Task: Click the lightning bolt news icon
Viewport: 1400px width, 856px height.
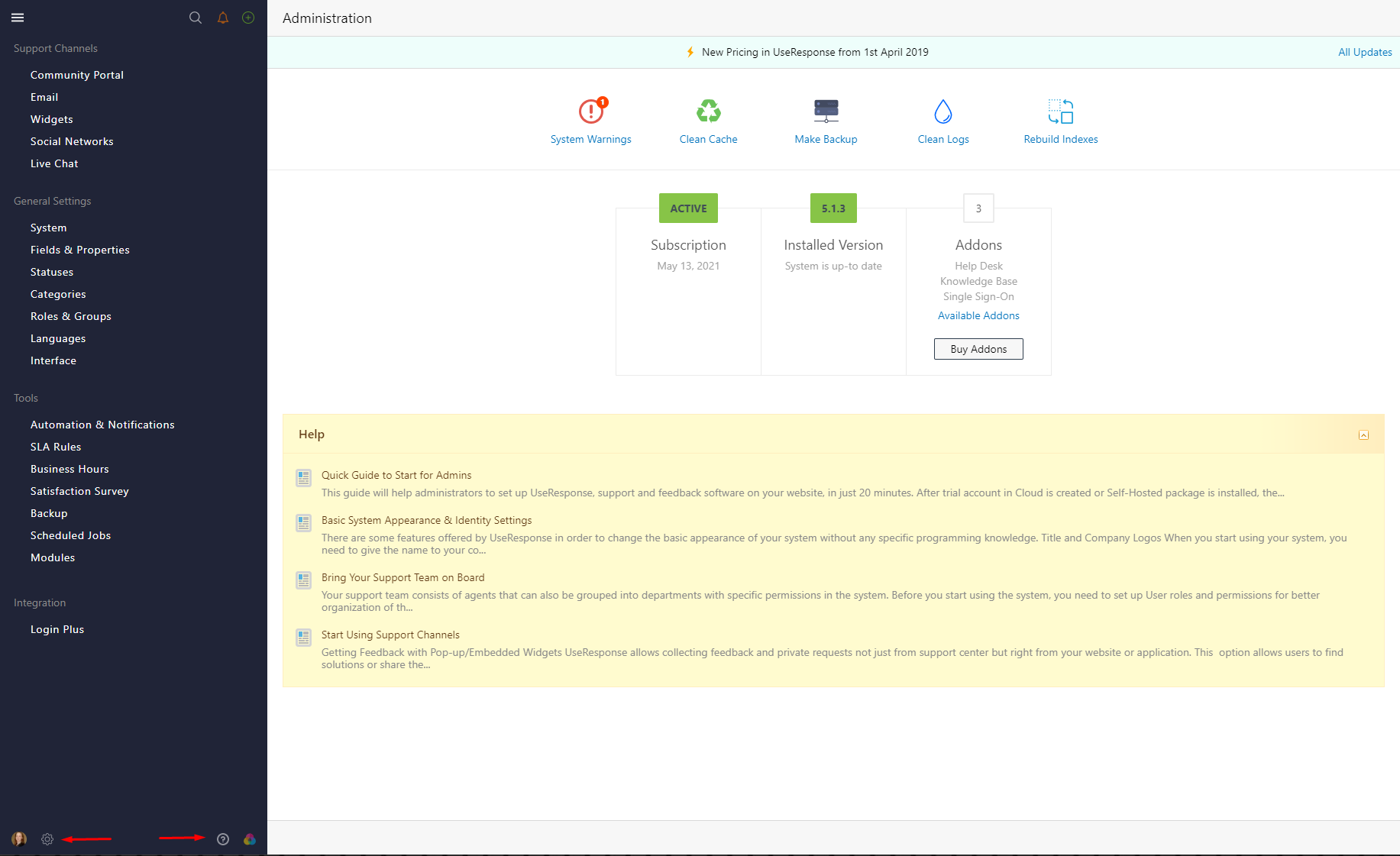Action: [690, 52]
